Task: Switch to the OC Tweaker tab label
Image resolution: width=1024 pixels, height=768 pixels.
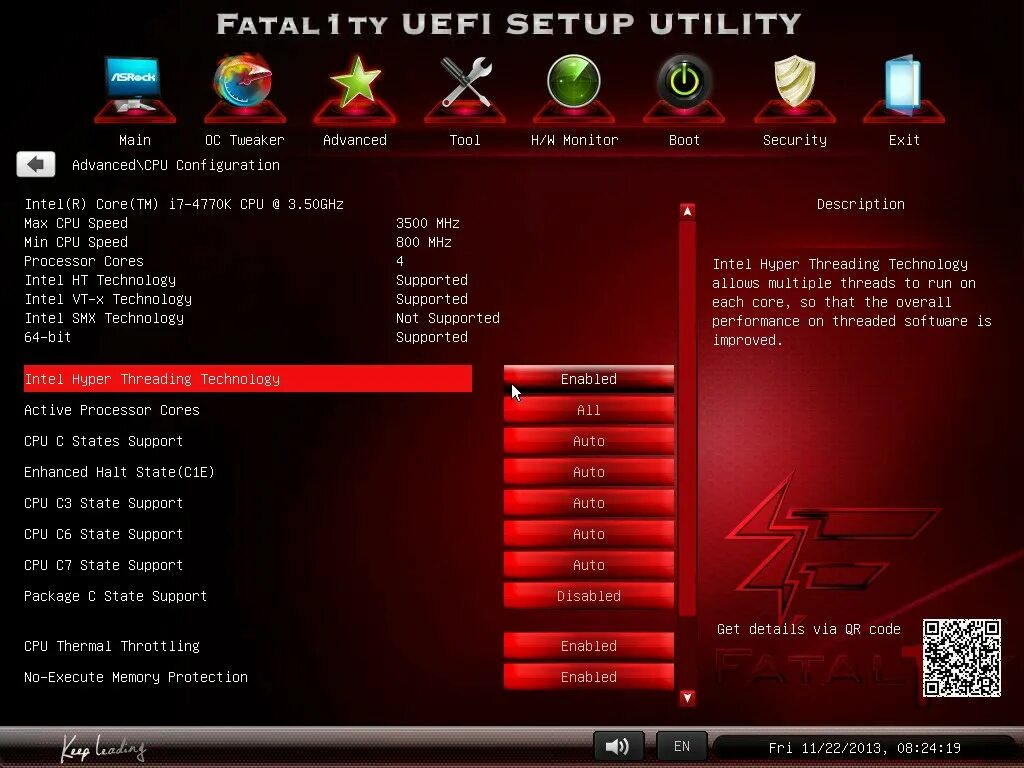Action: [x=245, y=140]
